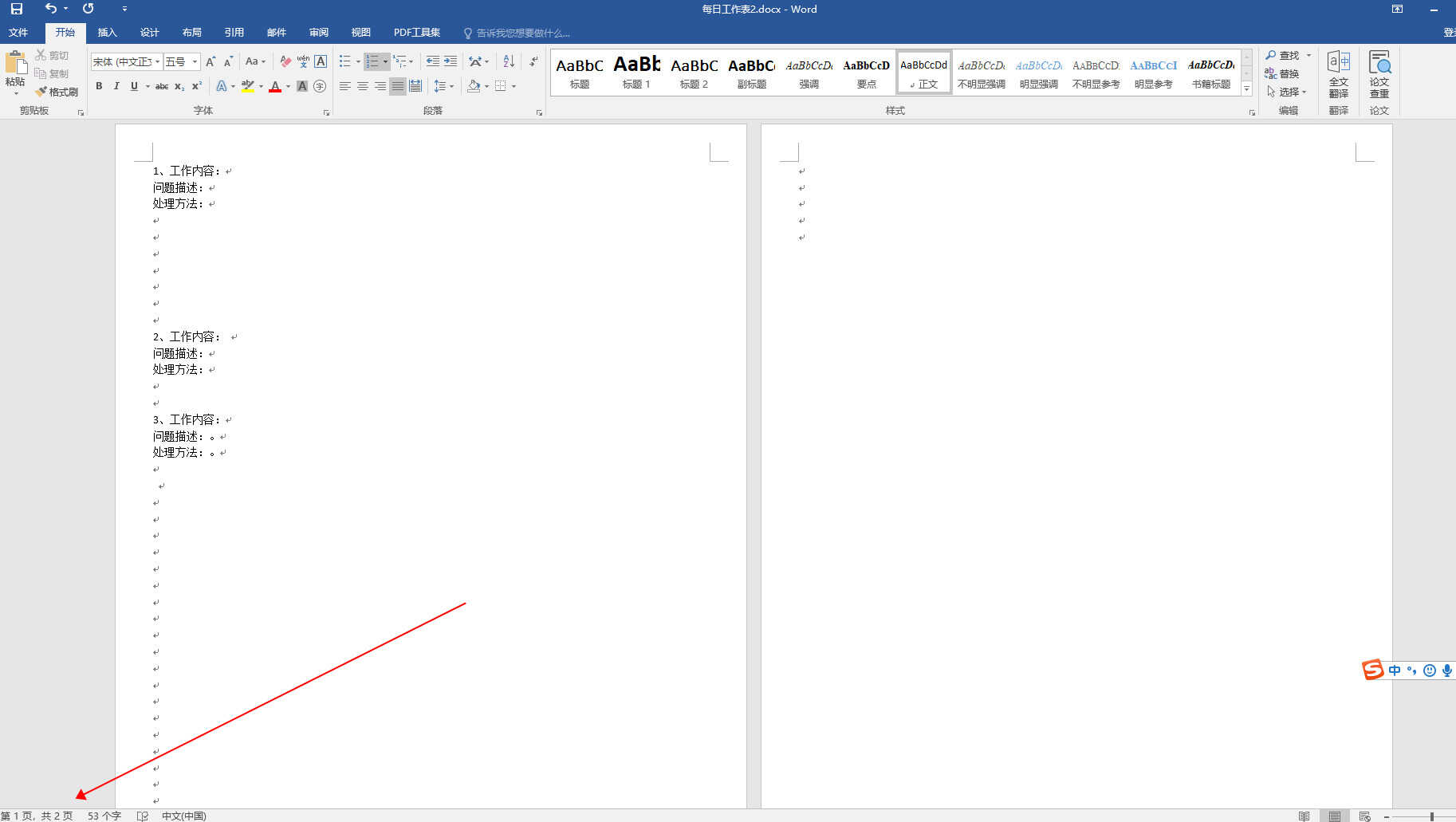Switch to the 审阅 (Review) tab

(319, 33)
